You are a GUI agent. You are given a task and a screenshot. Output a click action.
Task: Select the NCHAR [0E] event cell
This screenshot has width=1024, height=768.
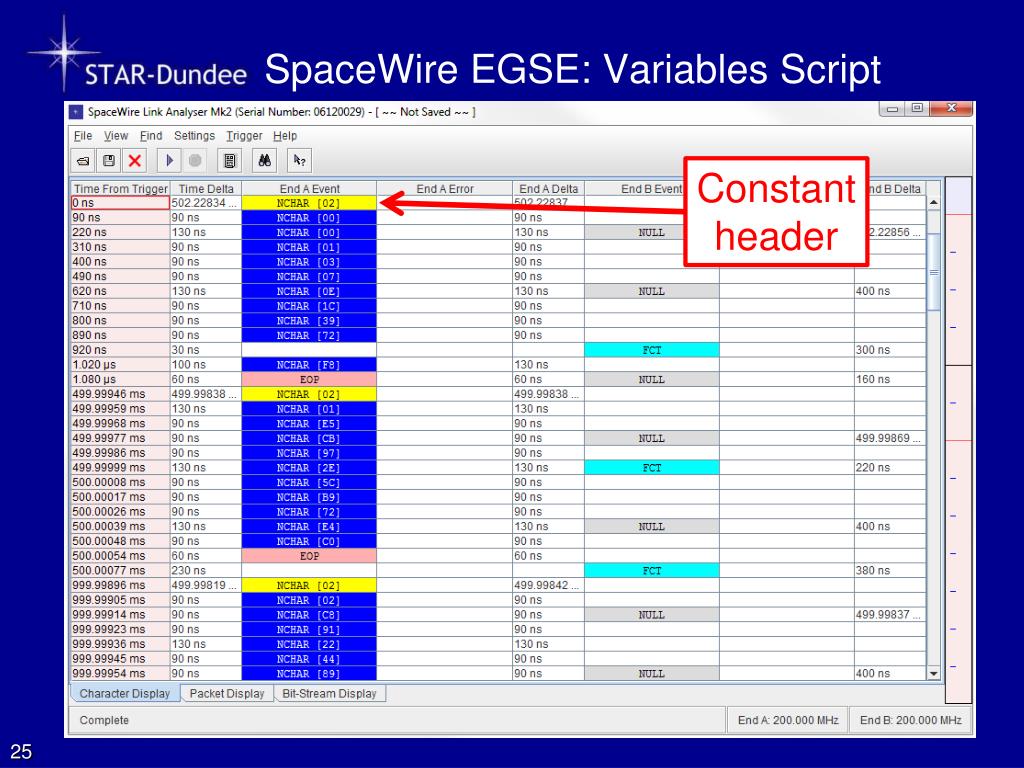coord(309,291)
